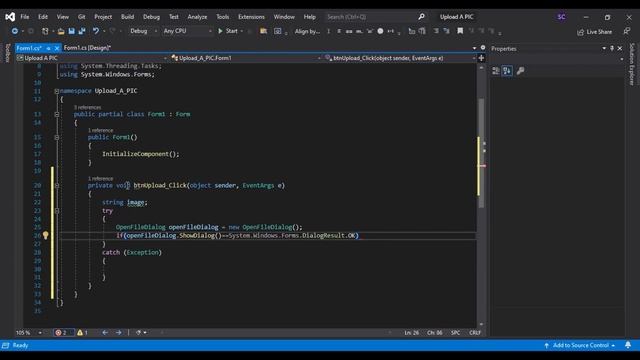Click the new project toolbar icon

[45, 31]
